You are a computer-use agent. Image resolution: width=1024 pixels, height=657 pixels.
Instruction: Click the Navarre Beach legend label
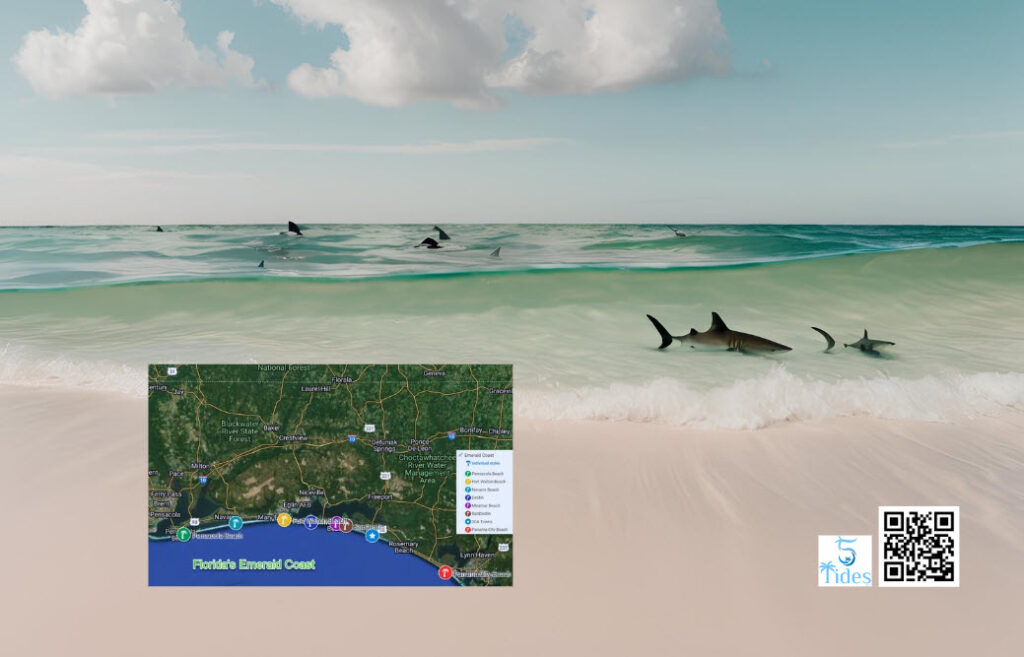[x=485, y=490]
